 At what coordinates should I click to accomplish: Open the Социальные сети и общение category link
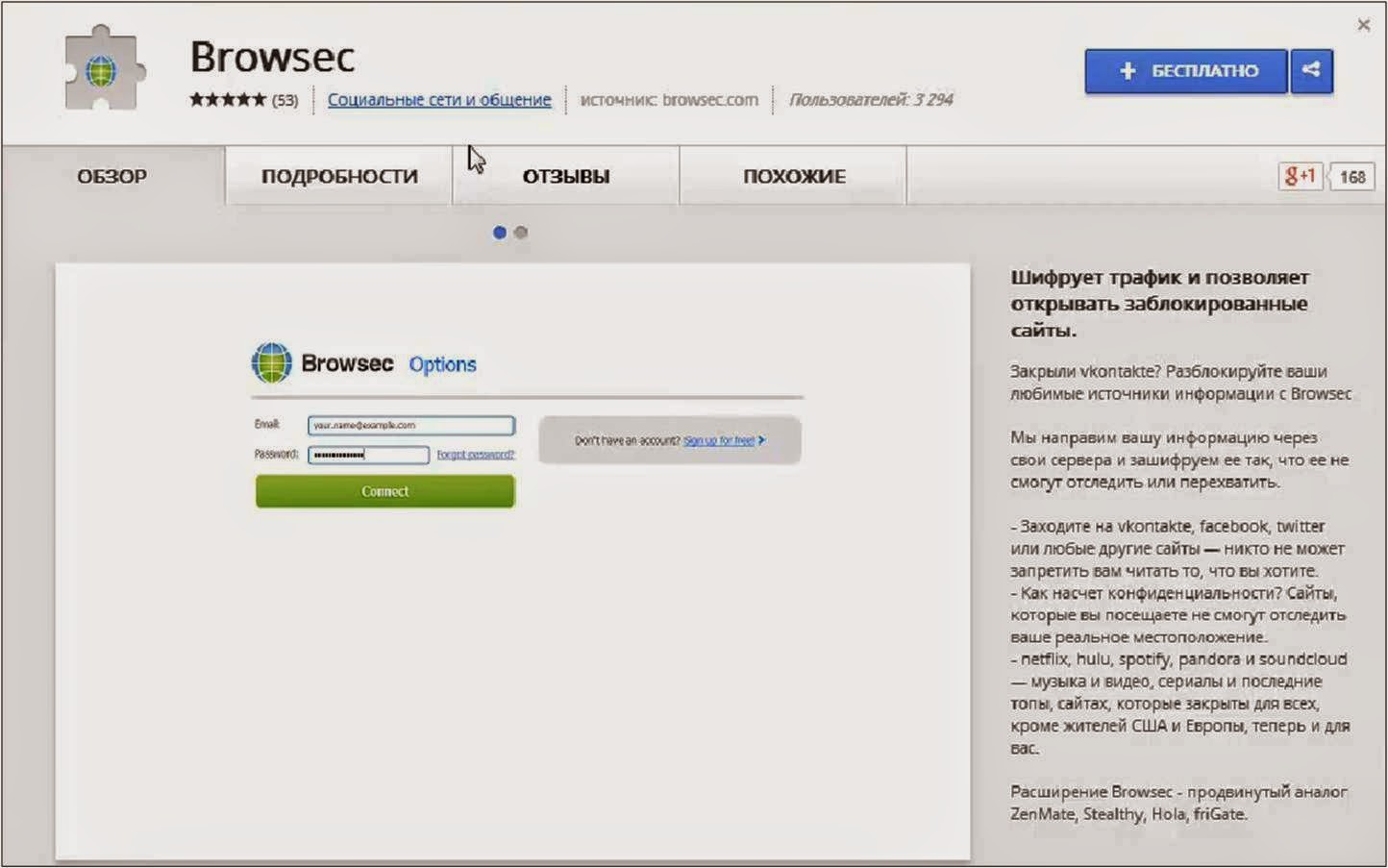[439, 99]
